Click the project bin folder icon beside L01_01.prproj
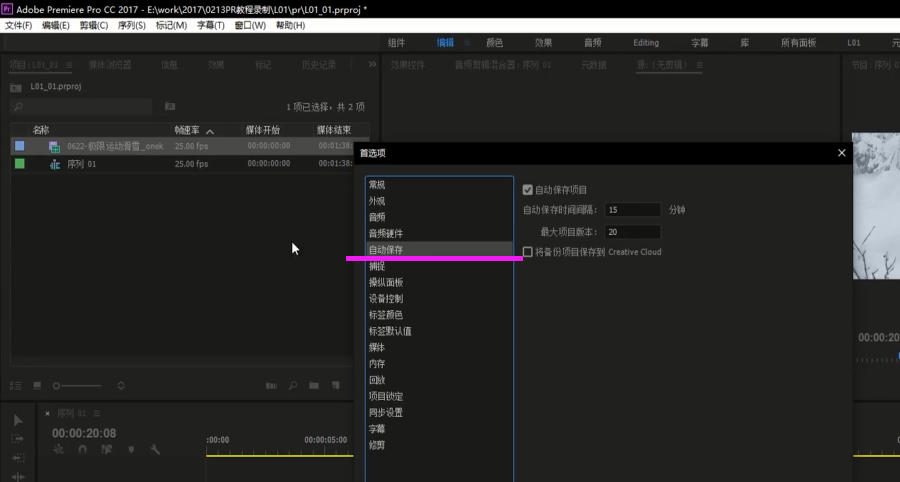The image size is (900, 482). coord(16,87)
